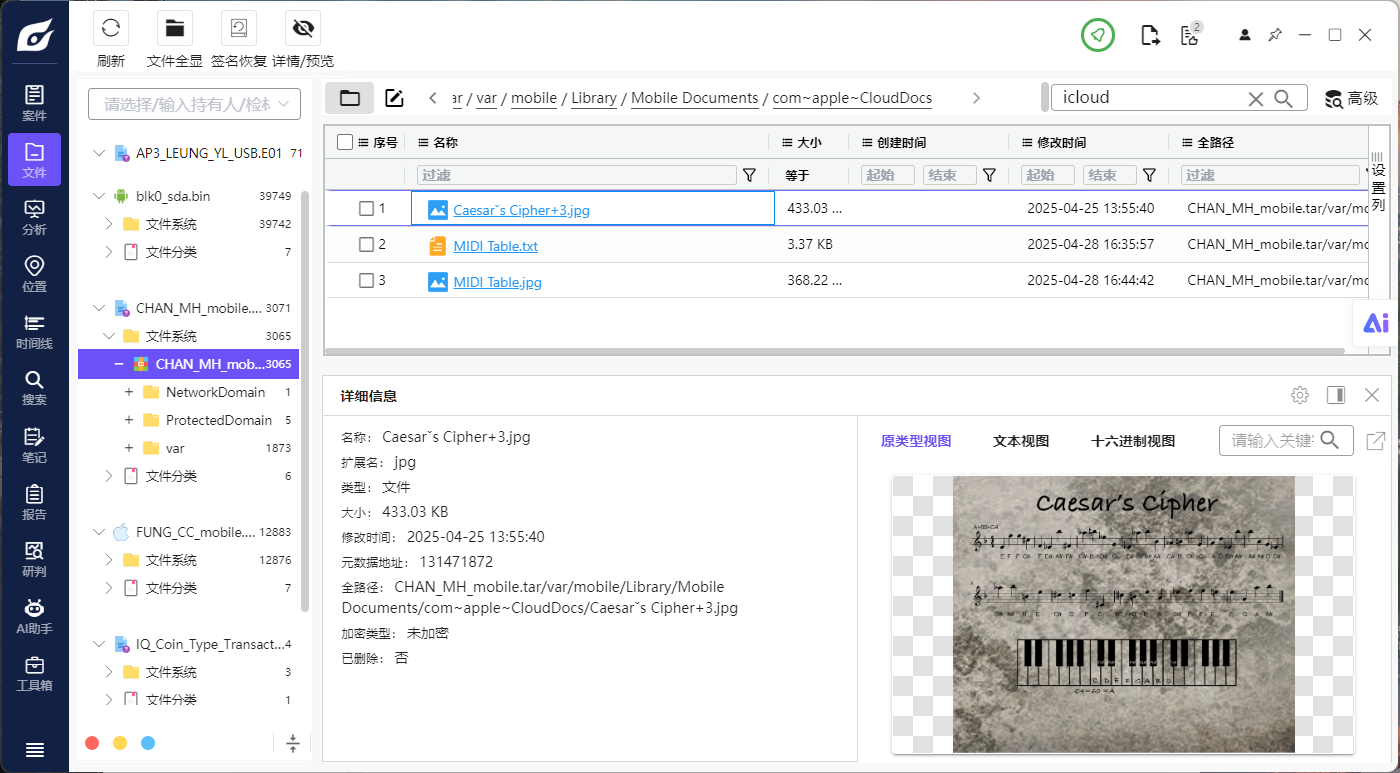The width and height of the screenshot is (1400, 773).
Task: Click the file export icon in title bar
Action: click(1150, 36)
